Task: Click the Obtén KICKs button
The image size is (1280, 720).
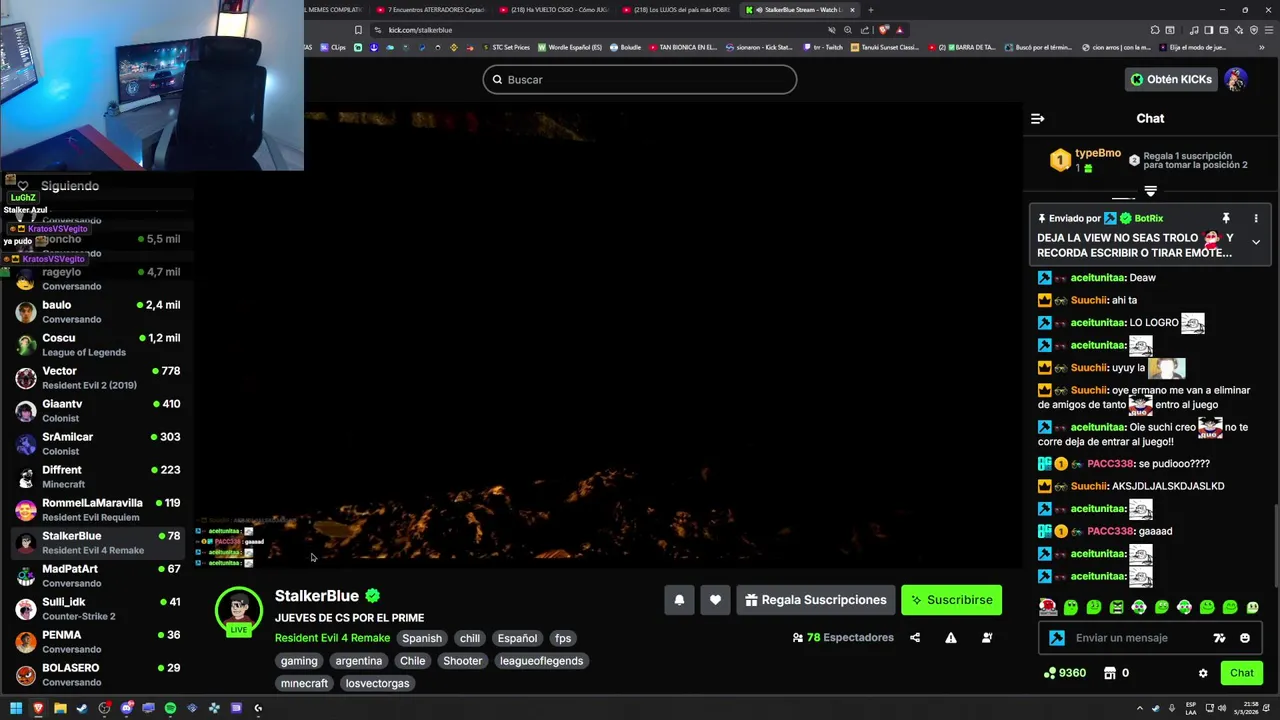Action: pos(1171,80)
